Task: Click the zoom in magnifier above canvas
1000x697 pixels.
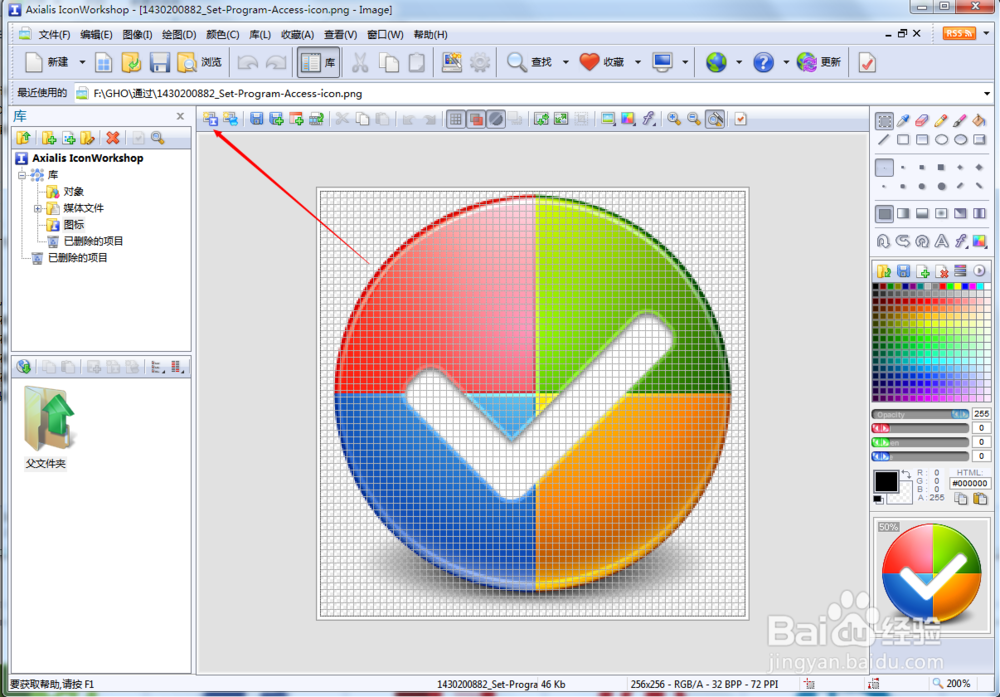Action: pos(674,119)
